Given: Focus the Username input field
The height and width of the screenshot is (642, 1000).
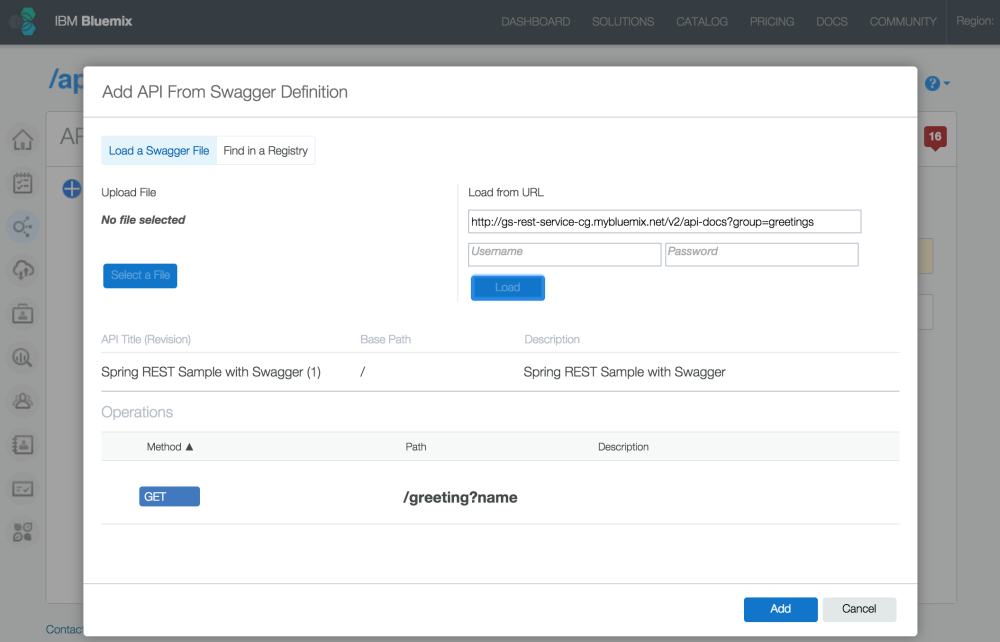Looking at the screenshot, I should pos(564,254).
